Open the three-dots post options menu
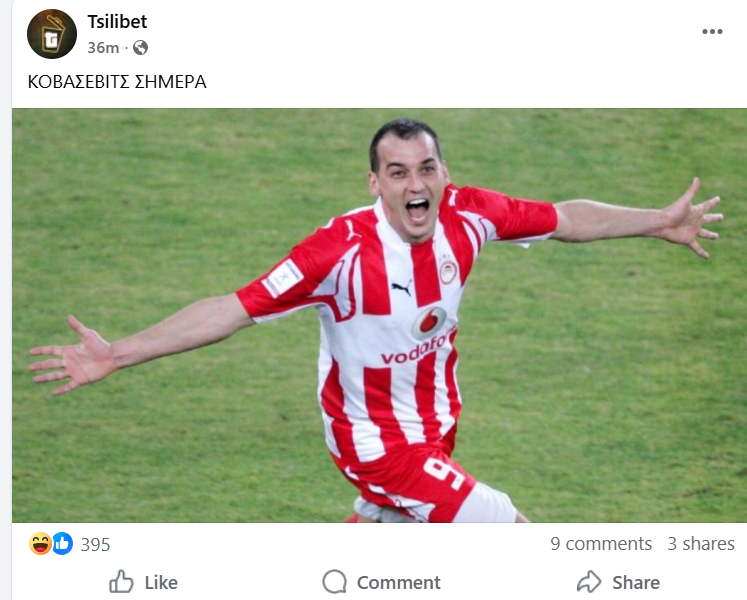The image size is (747, 600). click(x=712, y=31)
